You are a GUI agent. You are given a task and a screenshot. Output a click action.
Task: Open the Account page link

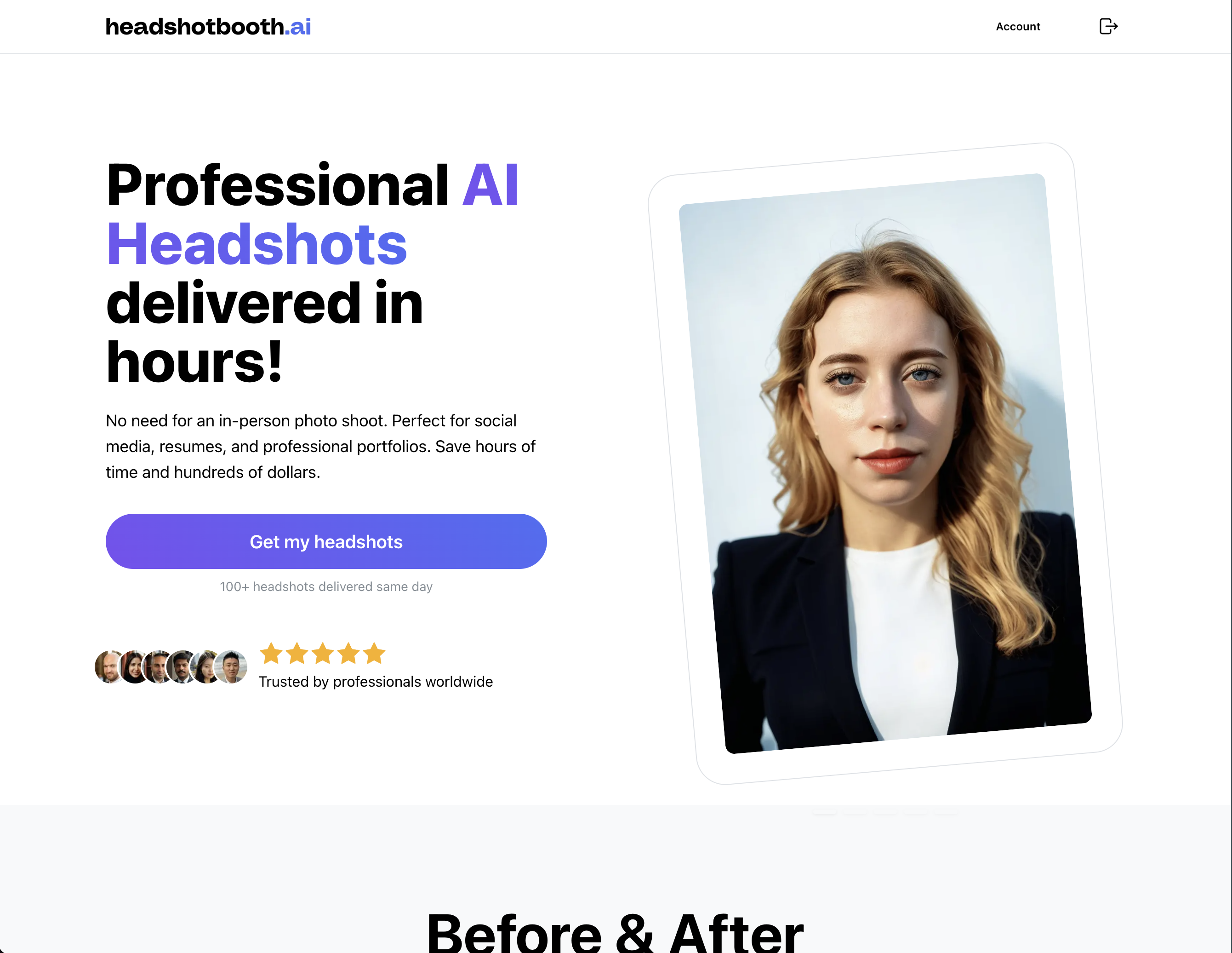click(1018, 27)
